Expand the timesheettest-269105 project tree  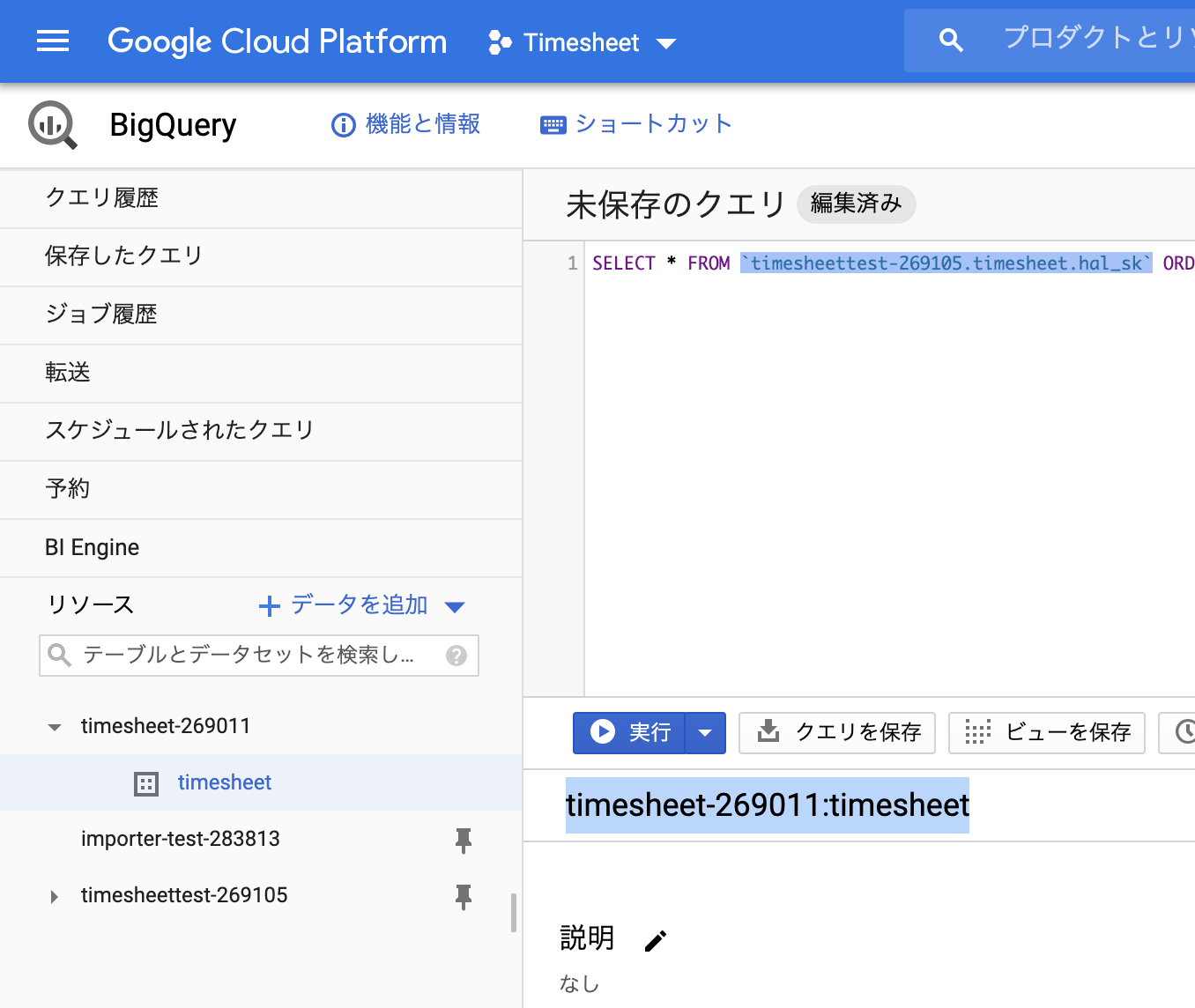[x=55, y=896]
